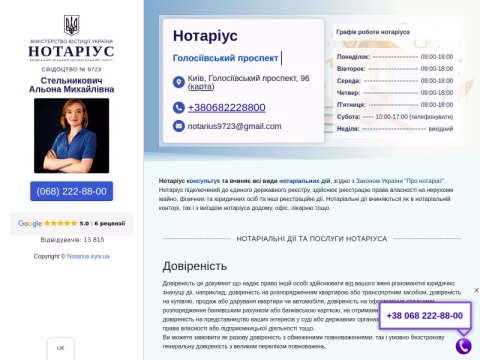Click the purple floating call icon
Viewport: 480px width, 360px height.
(464, 346)
